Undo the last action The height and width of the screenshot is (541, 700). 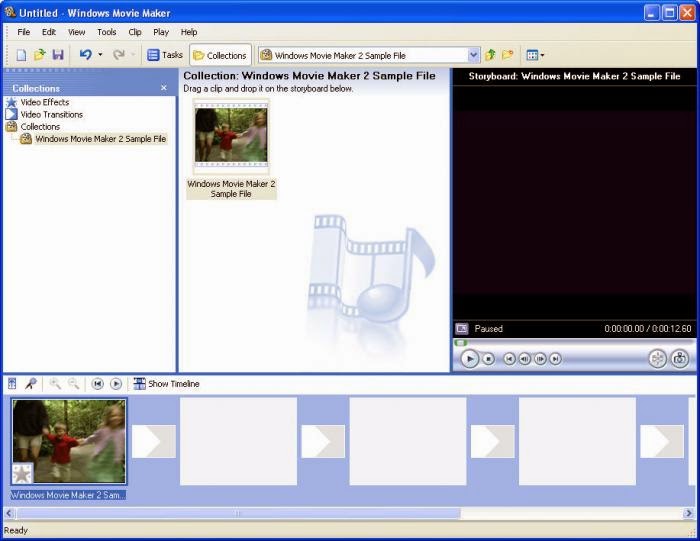click(x=85, y=55)
